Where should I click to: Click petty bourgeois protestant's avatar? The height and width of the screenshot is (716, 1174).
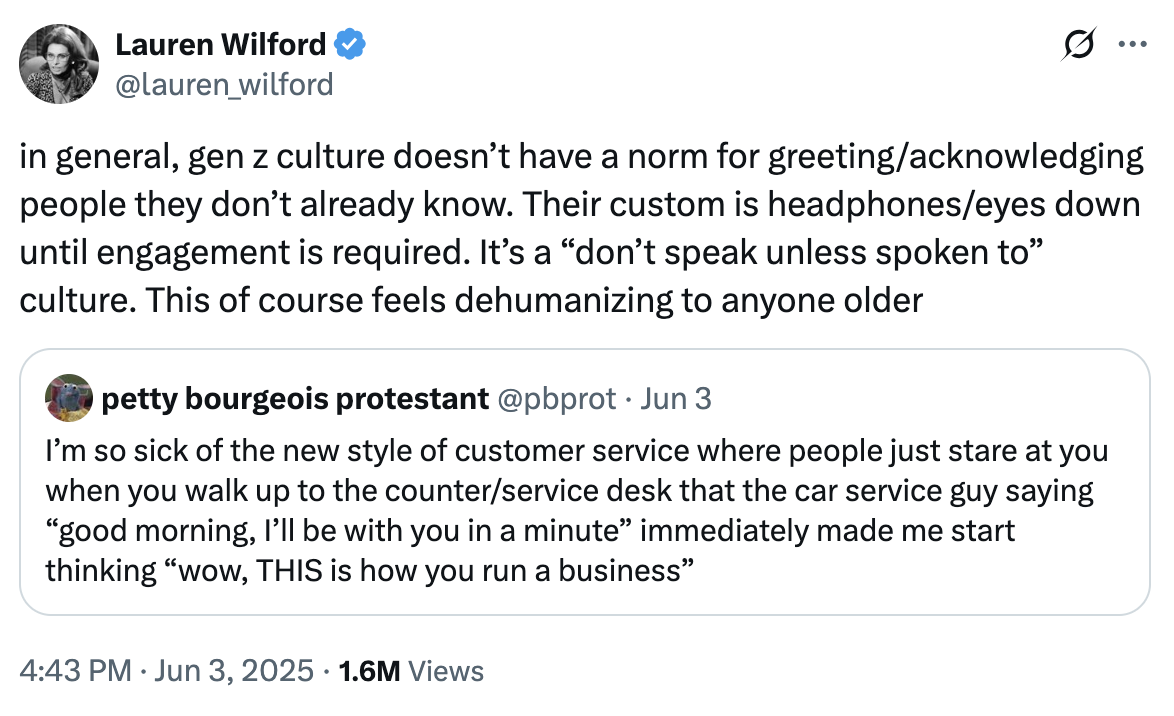coord(69,398)
